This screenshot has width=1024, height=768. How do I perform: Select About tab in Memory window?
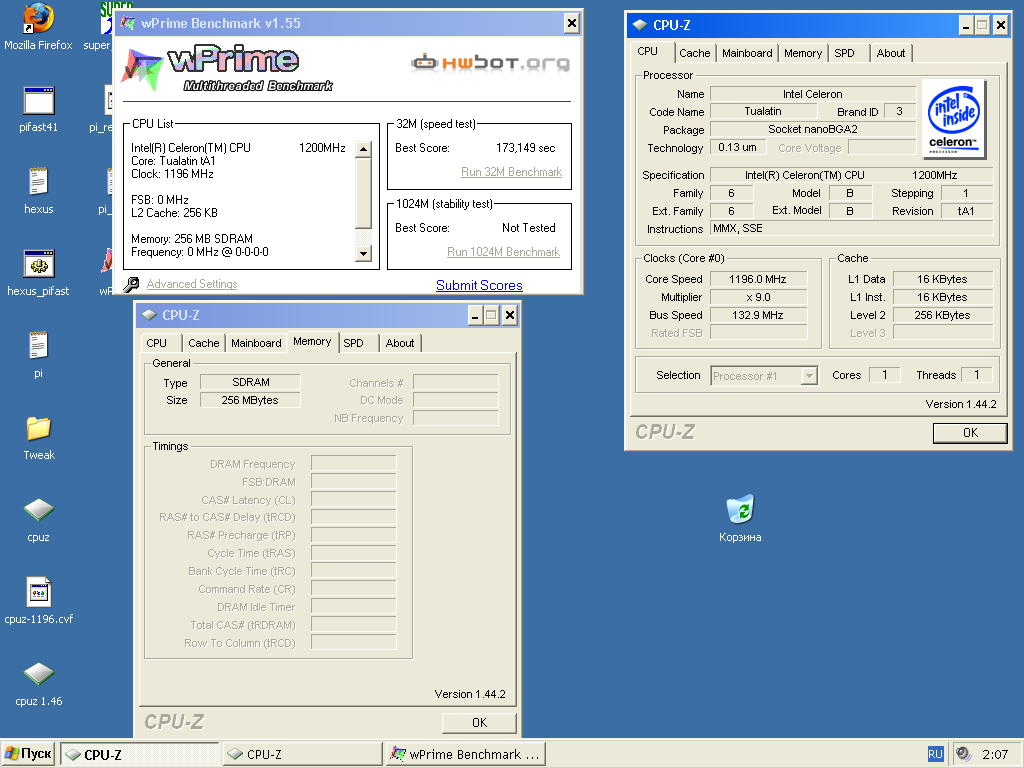[400, 343]
